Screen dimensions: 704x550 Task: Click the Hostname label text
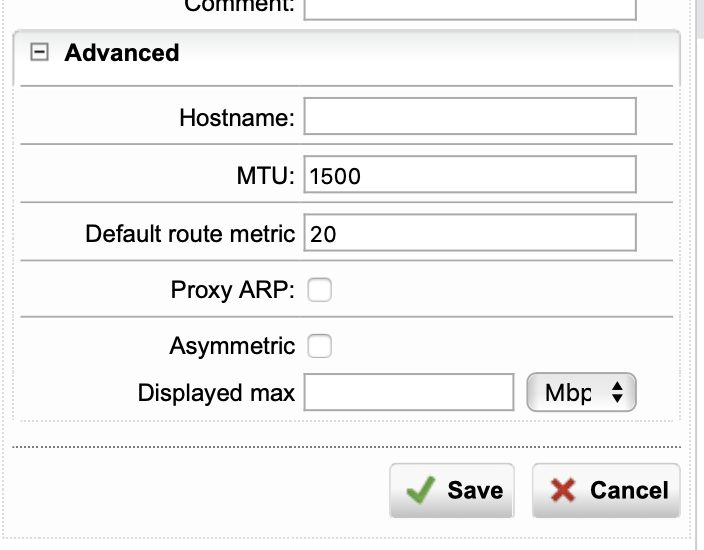[237, 118]
